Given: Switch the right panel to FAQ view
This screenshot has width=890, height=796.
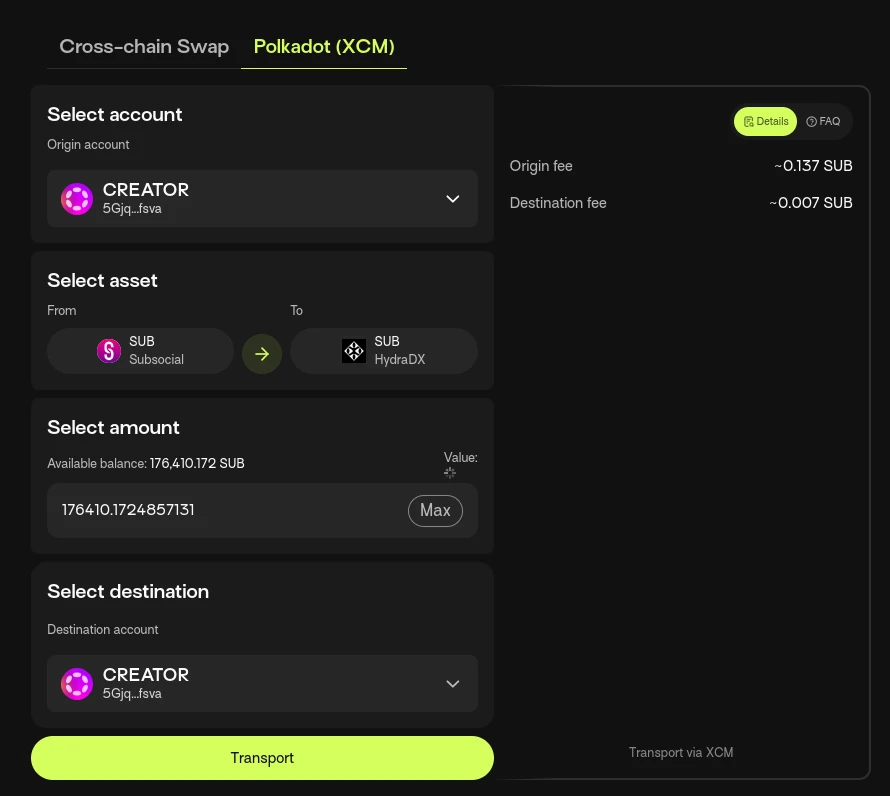Looking at the screenshot, I should click(823, 122).
